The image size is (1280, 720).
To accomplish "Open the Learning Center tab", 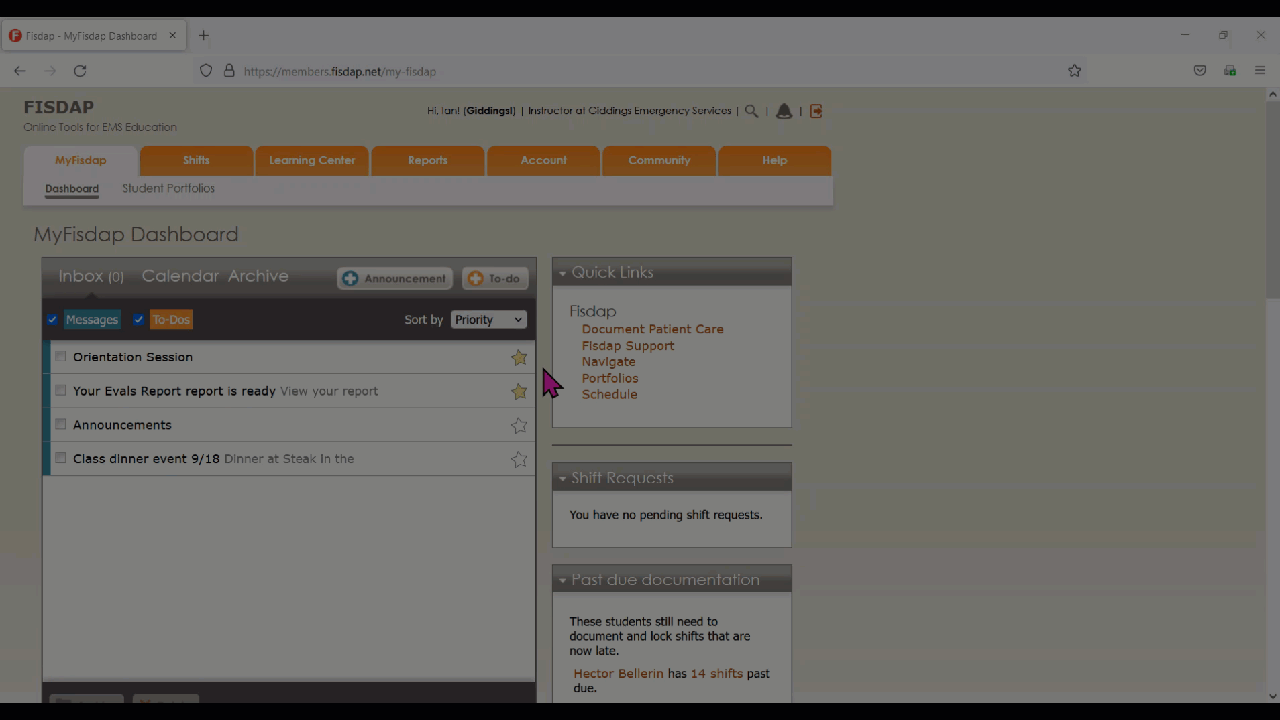I will click(312, 160).
